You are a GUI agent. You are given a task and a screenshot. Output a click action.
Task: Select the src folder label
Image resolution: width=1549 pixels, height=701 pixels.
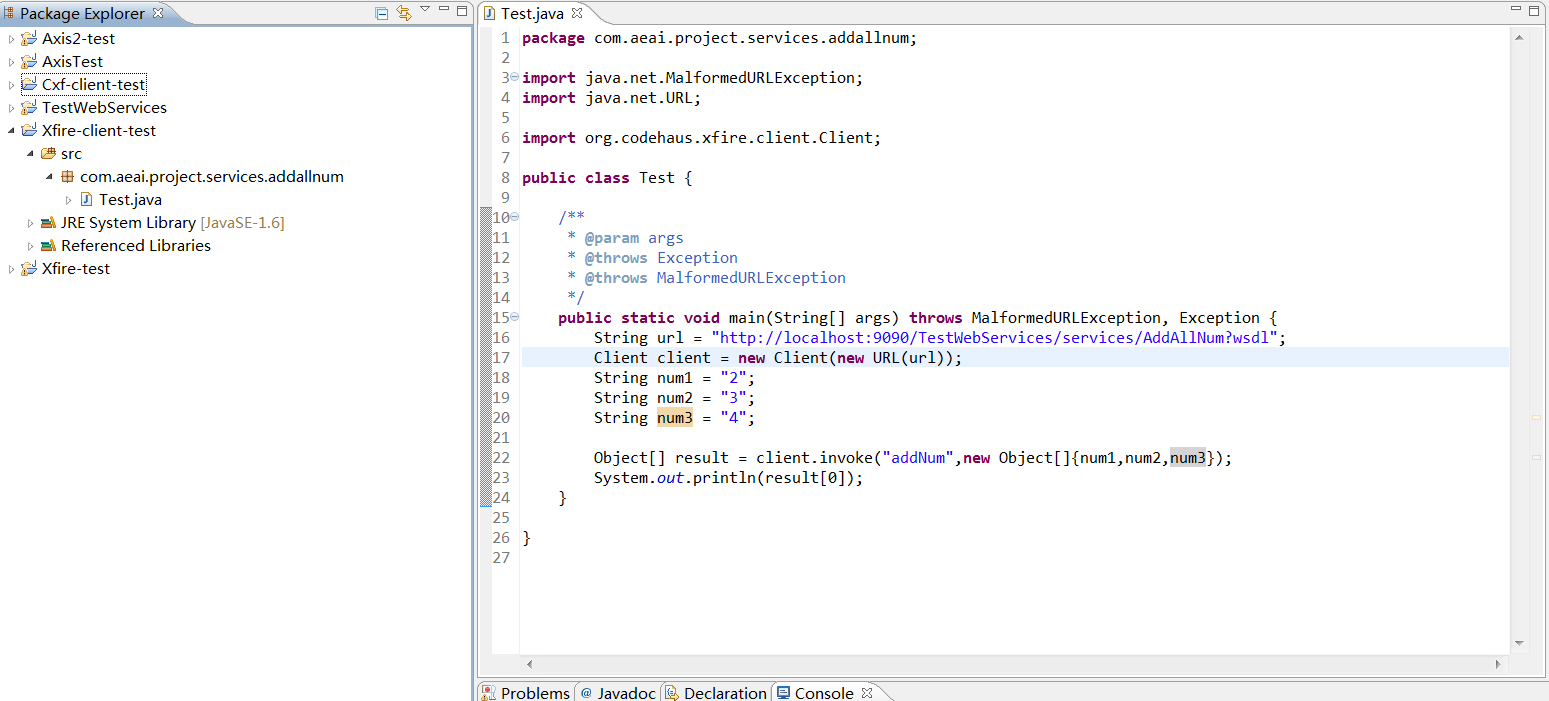[x=71, y=154]
